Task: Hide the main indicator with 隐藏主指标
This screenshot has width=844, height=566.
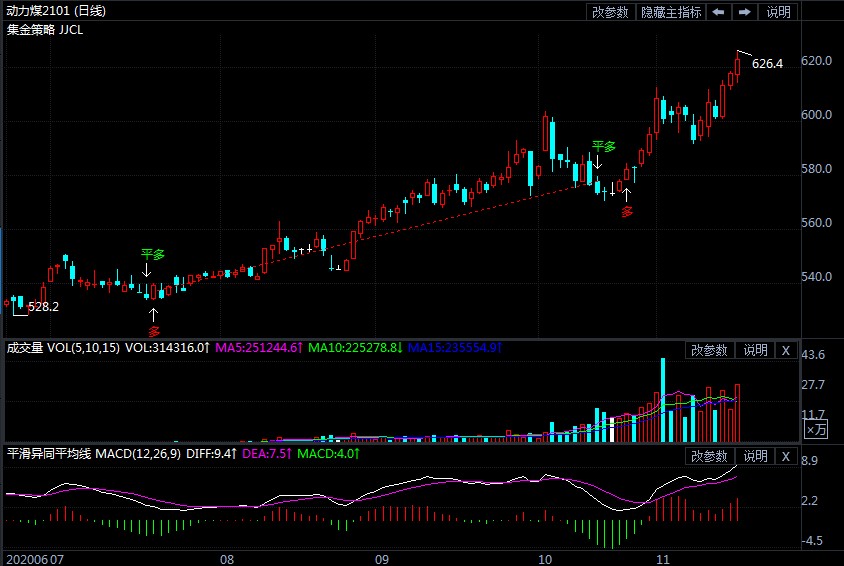Action: (x=671, y=12)
